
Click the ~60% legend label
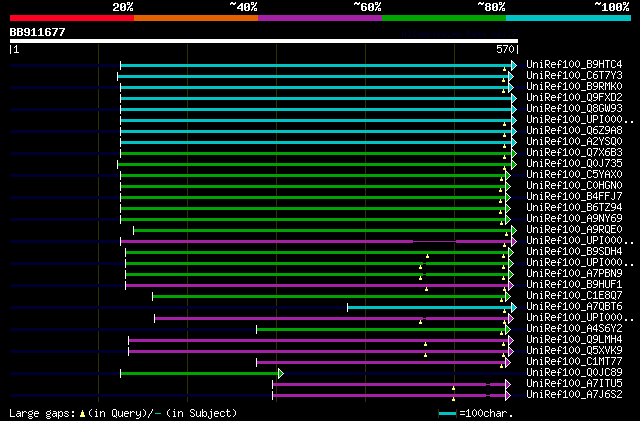tap(367, 7)
